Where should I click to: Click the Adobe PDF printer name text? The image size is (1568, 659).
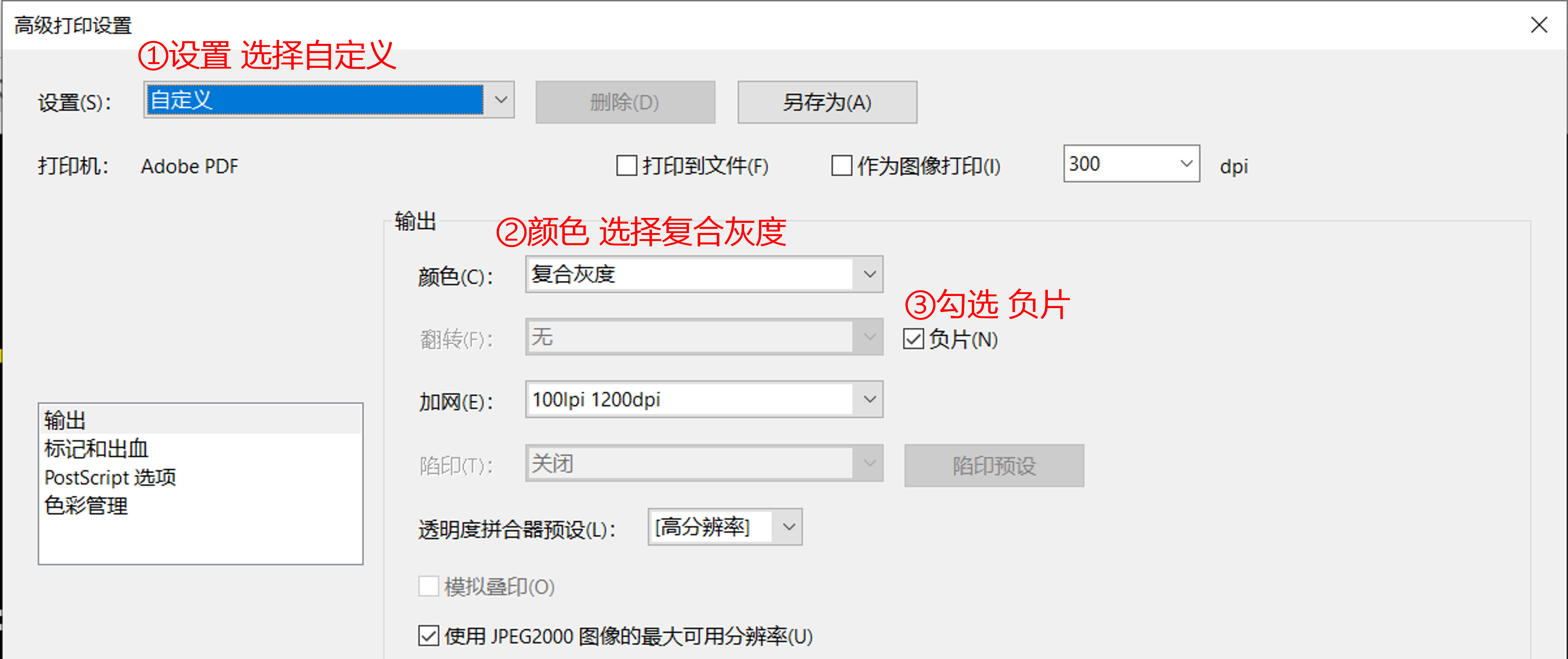[189, 166]
